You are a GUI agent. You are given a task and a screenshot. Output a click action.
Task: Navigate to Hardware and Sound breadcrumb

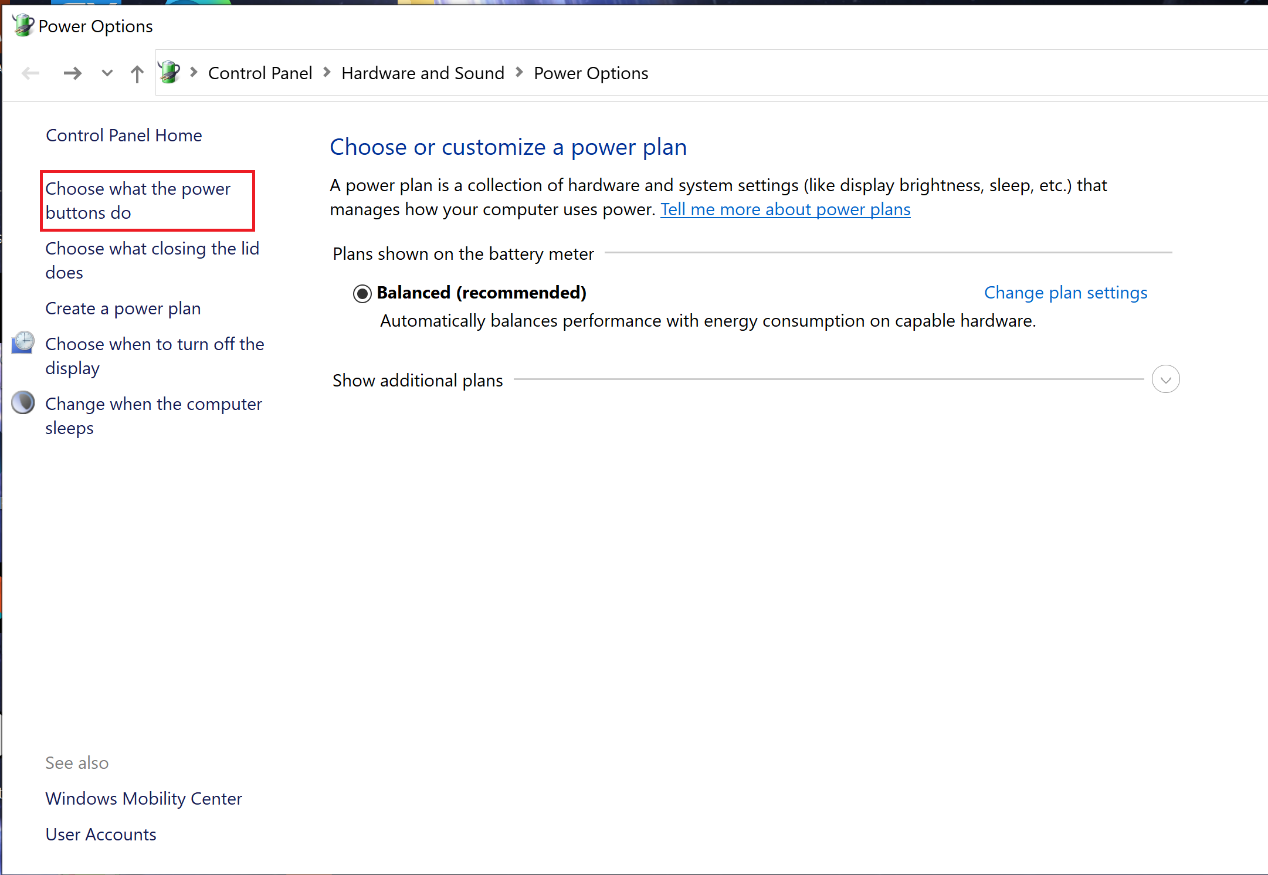422,73
